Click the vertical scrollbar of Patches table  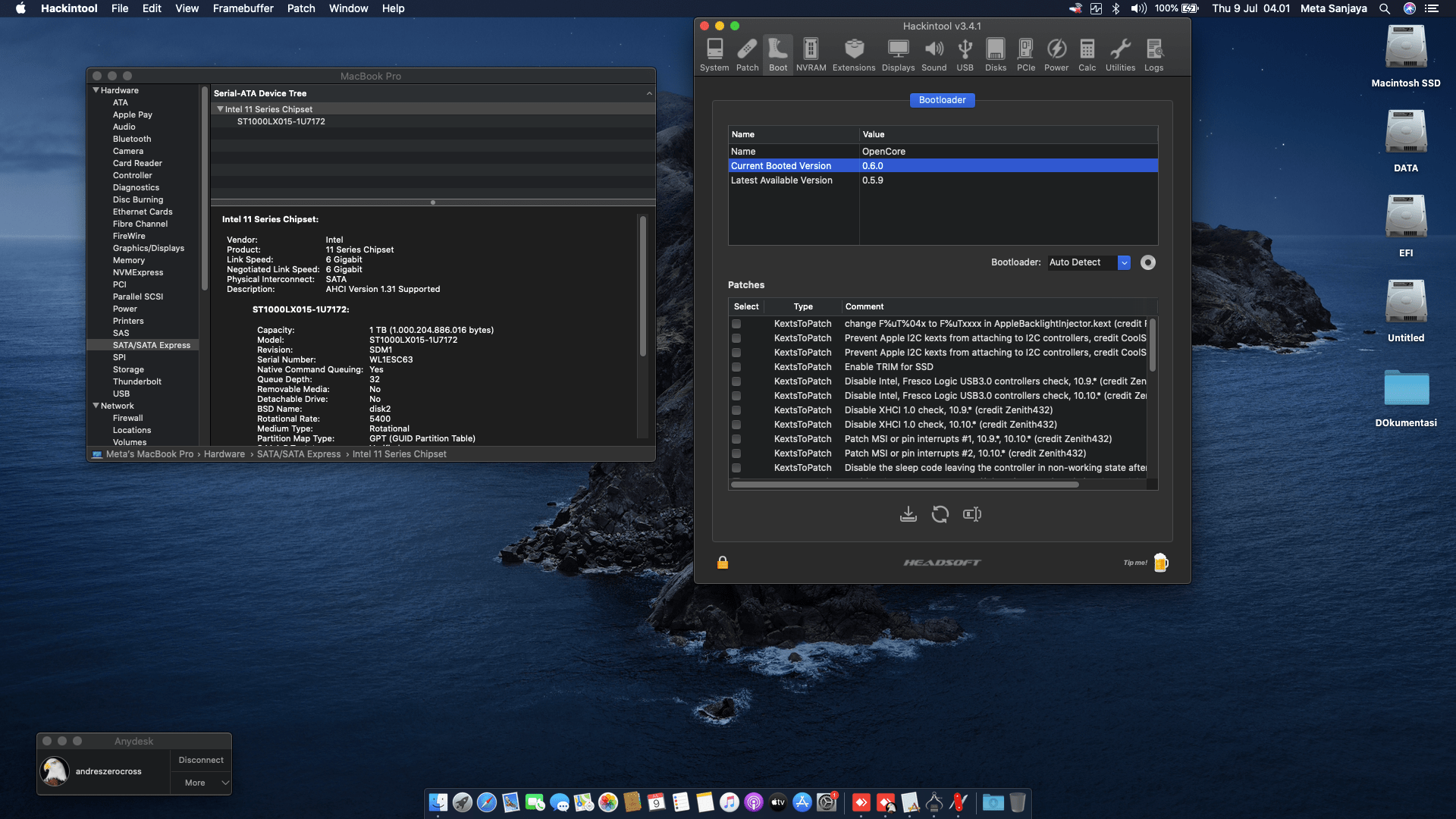1152,345
